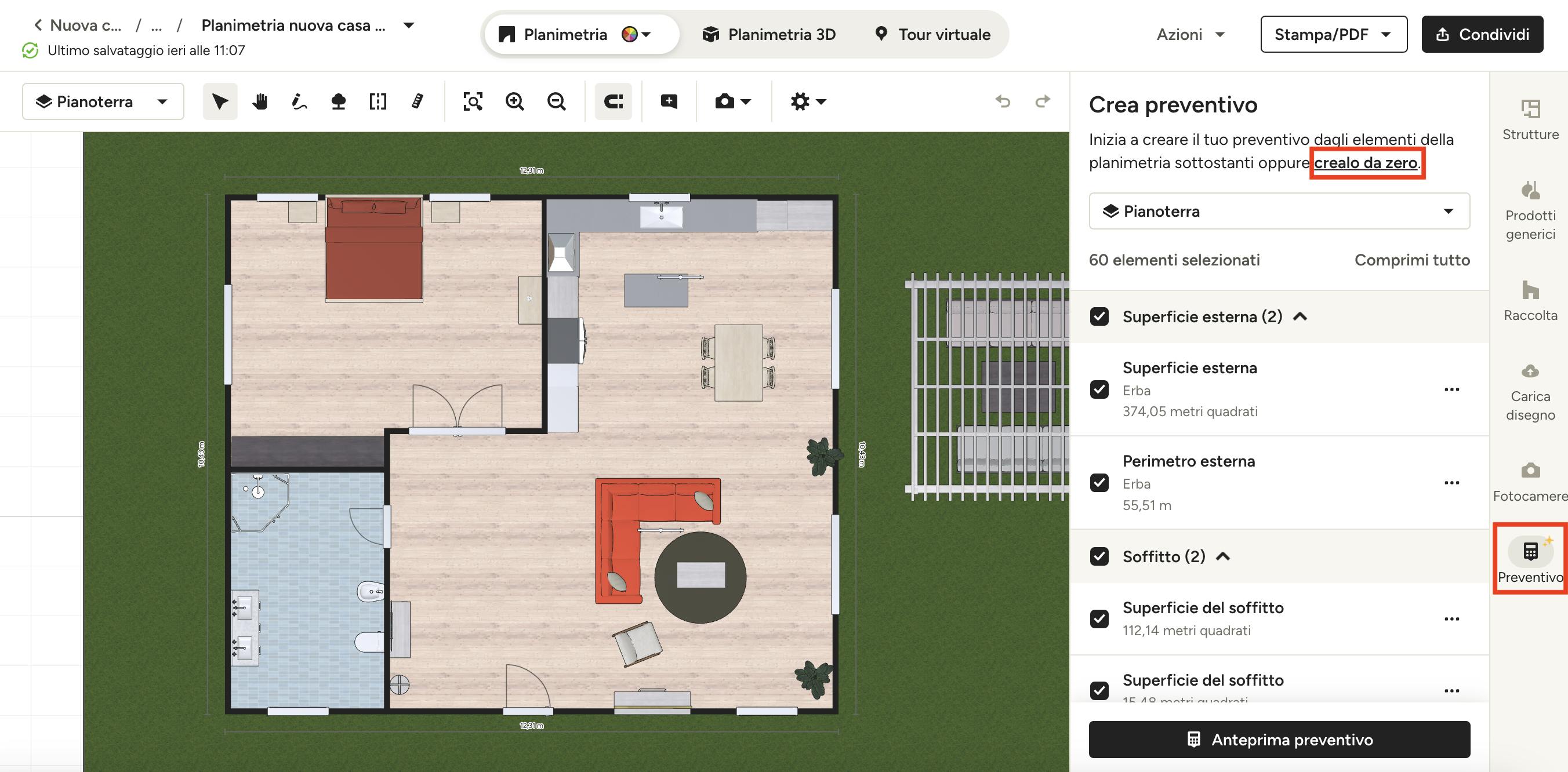
Task: Open the Prodotti generici panel
Action: (1530, 211)
